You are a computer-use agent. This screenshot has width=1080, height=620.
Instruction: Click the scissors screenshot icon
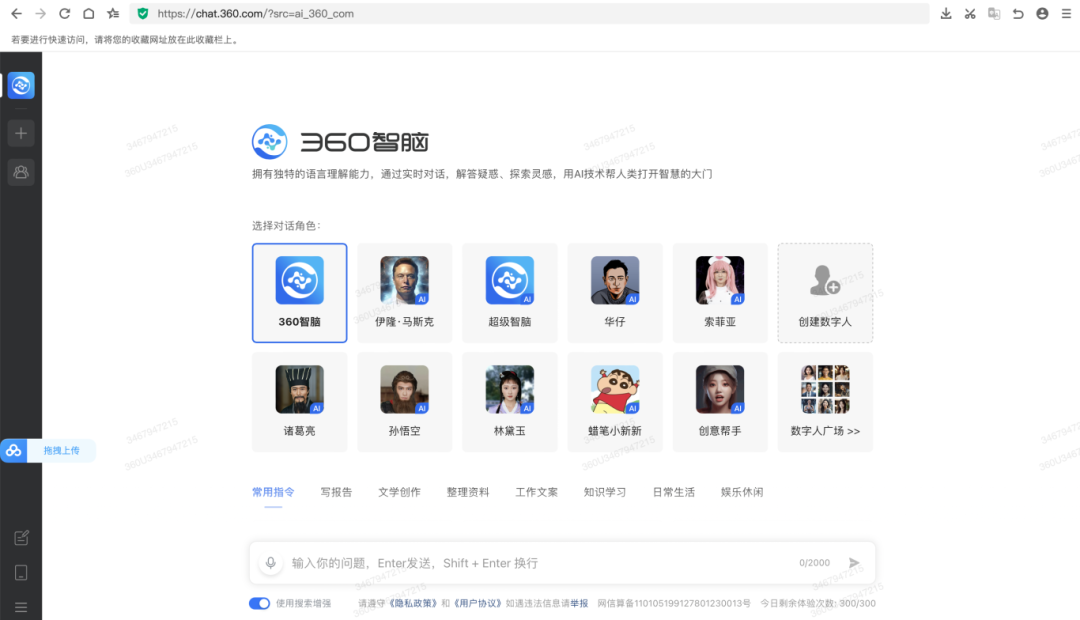pos(970,14)
